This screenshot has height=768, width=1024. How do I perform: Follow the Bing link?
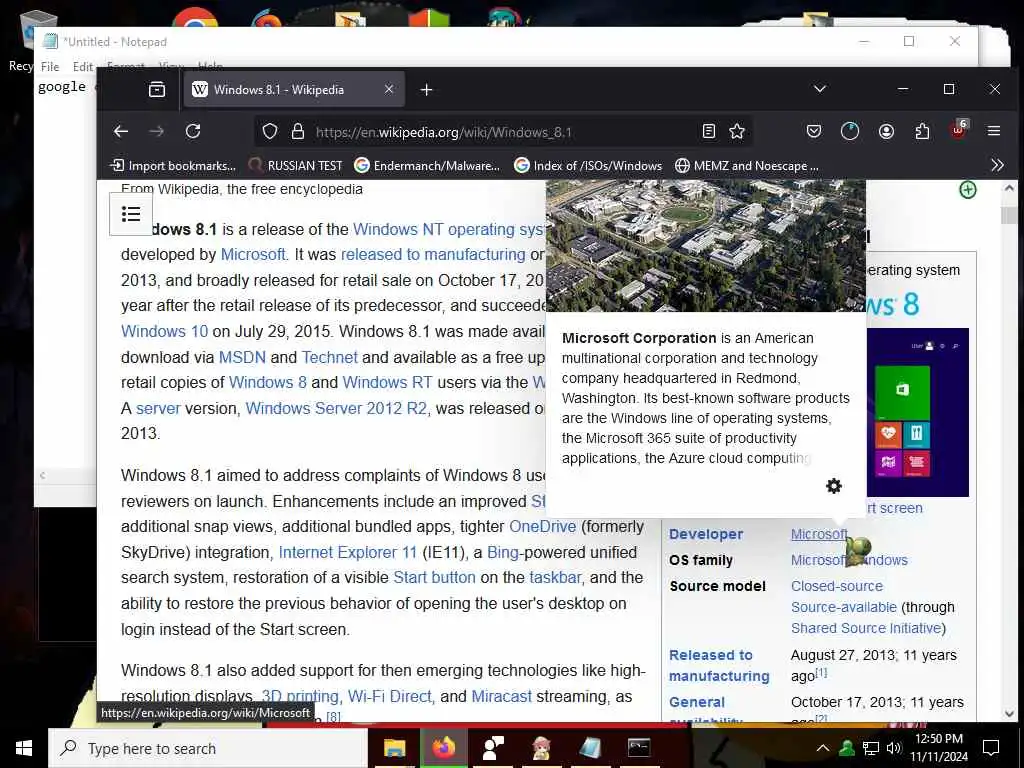pyautogui.click(x=503, y=552)
